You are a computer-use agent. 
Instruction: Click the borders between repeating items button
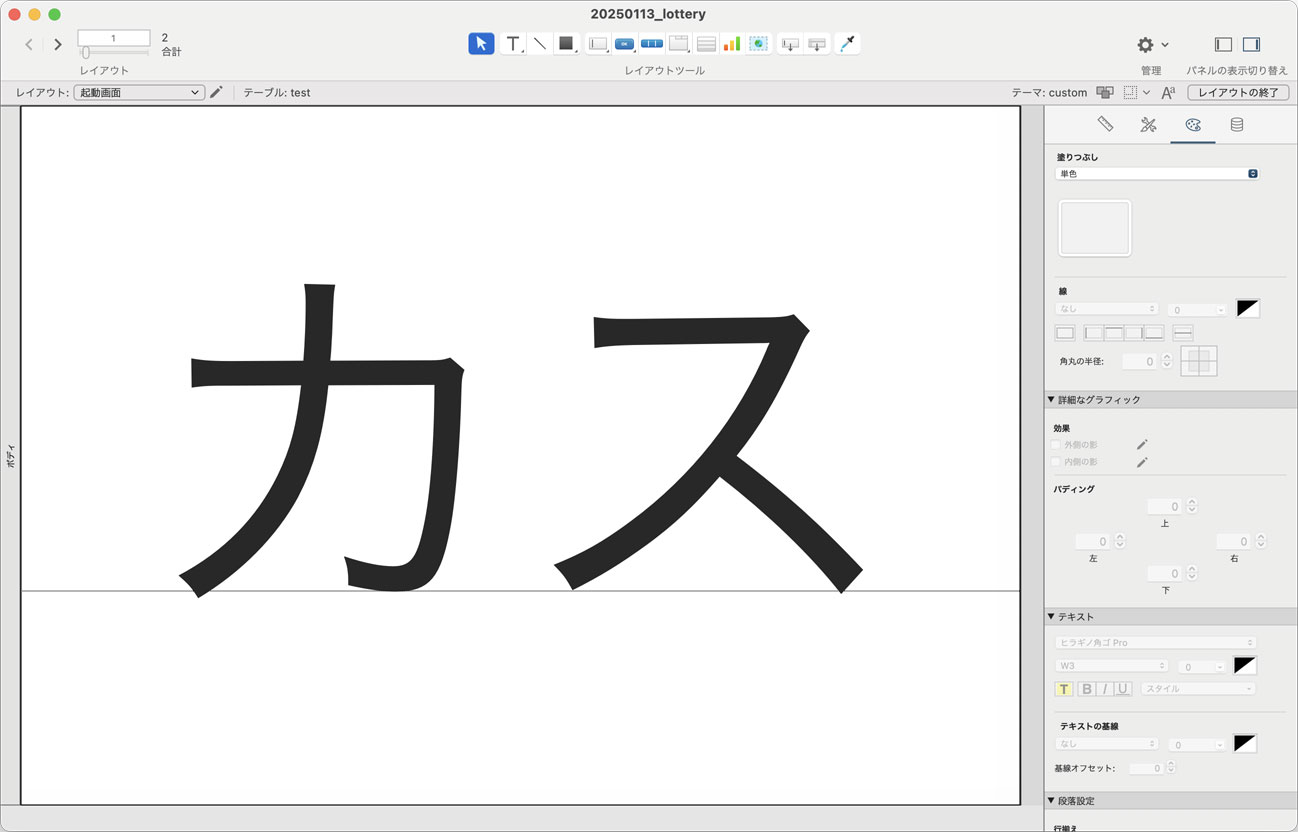(1182, 333)
